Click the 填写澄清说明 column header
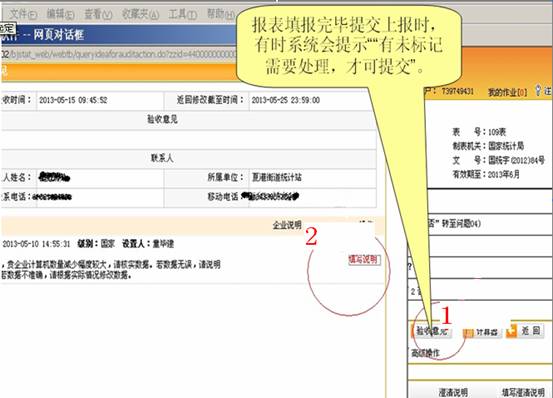Image resolution: width=553 pixels, height=398 pixels. coord(523,392)
